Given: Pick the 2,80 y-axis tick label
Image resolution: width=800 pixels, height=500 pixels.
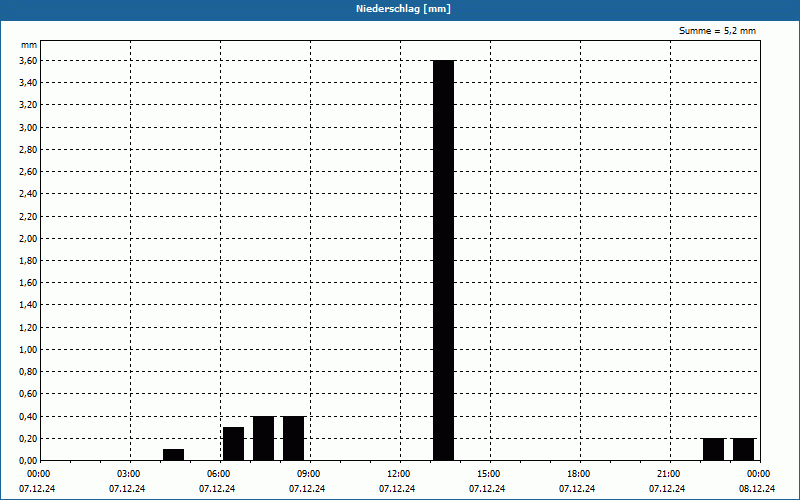Looking at the screenshot, I should 28,149.
